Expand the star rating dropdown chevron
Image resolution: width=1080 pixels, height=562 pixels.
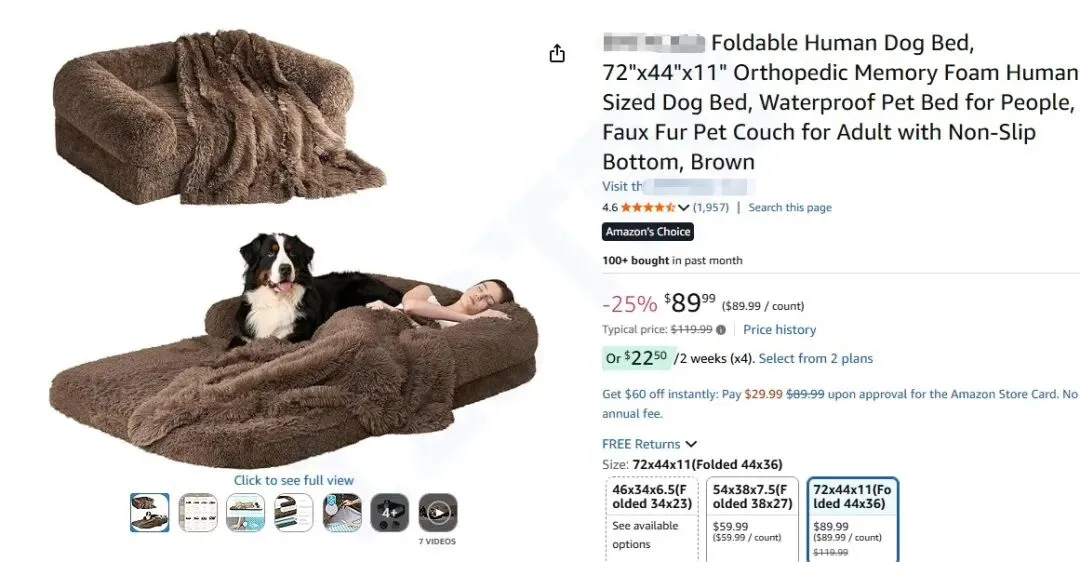683,207
